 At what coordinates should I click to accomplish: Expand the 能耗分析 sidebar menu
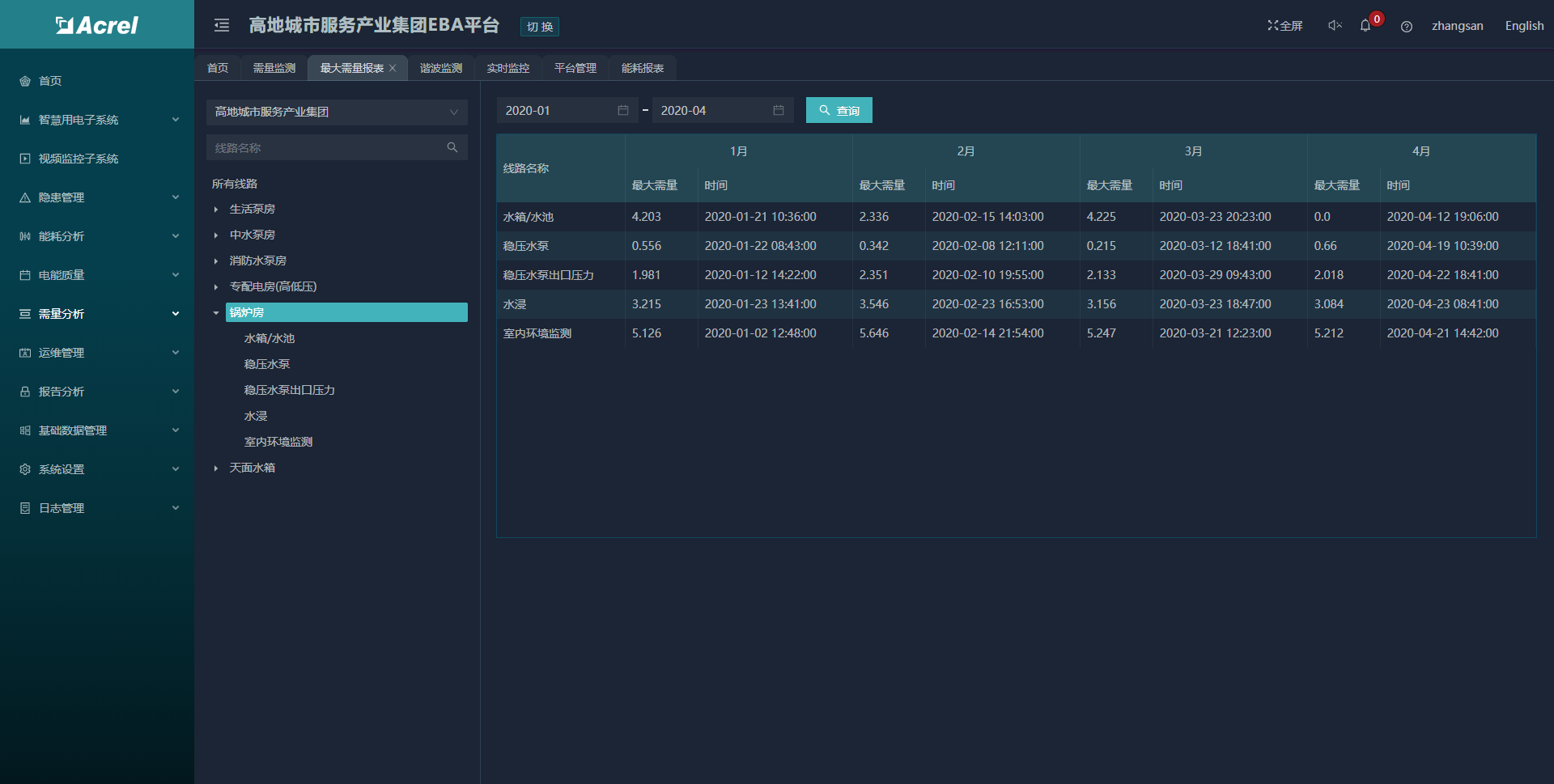[97, 236]
